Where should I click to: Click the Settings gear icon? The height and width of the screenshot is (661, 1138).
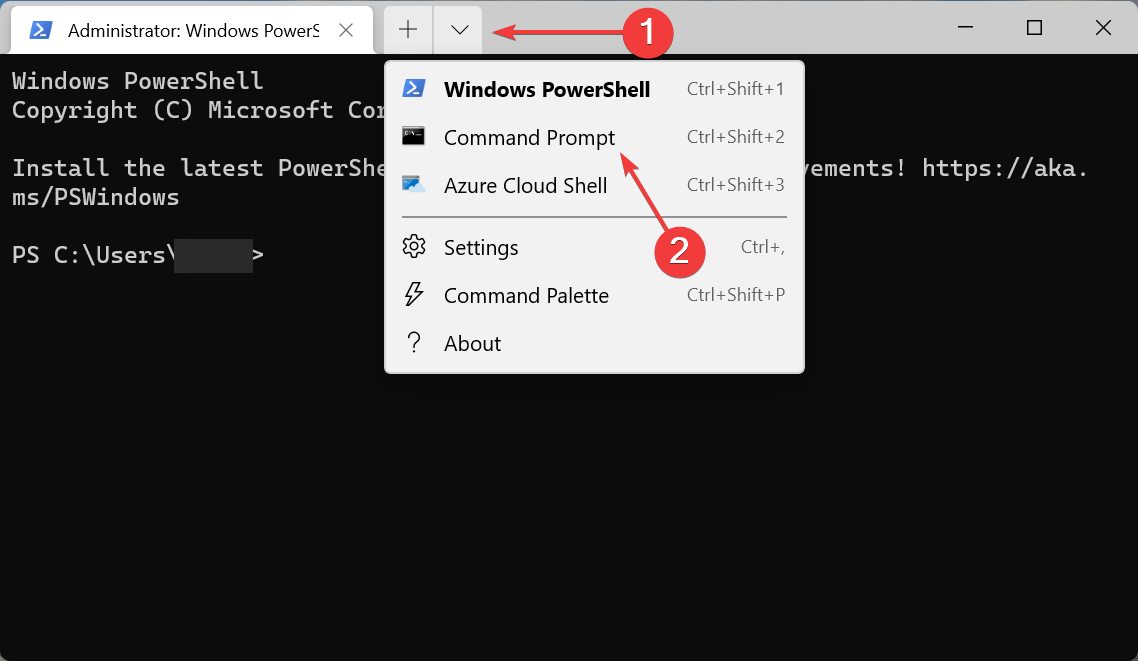[414, 247]
